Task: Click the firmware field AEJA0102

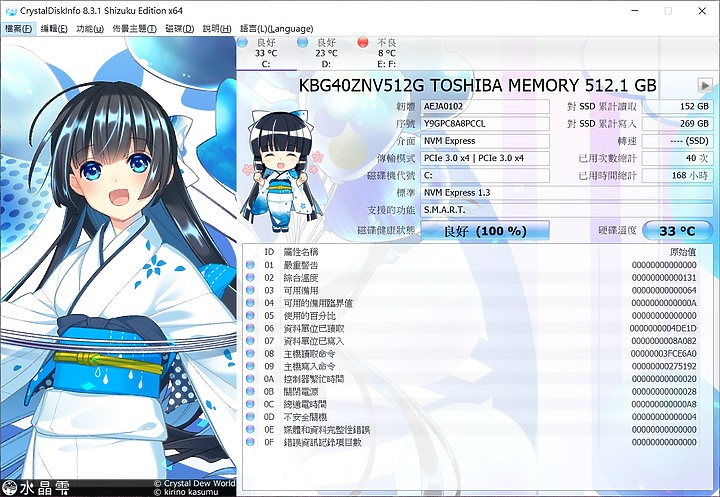Action: pos(485,106)
